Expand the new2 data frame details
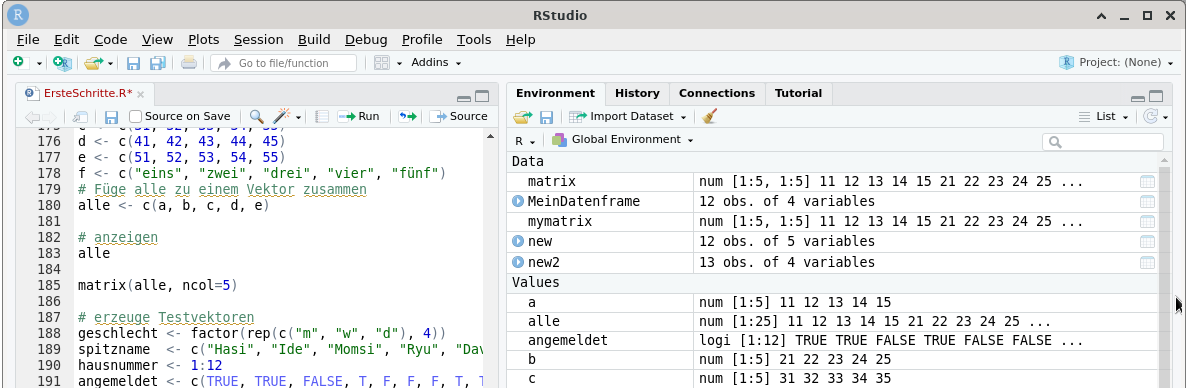1186x388 pixels. pyautogui.click(x=518, y=262)
